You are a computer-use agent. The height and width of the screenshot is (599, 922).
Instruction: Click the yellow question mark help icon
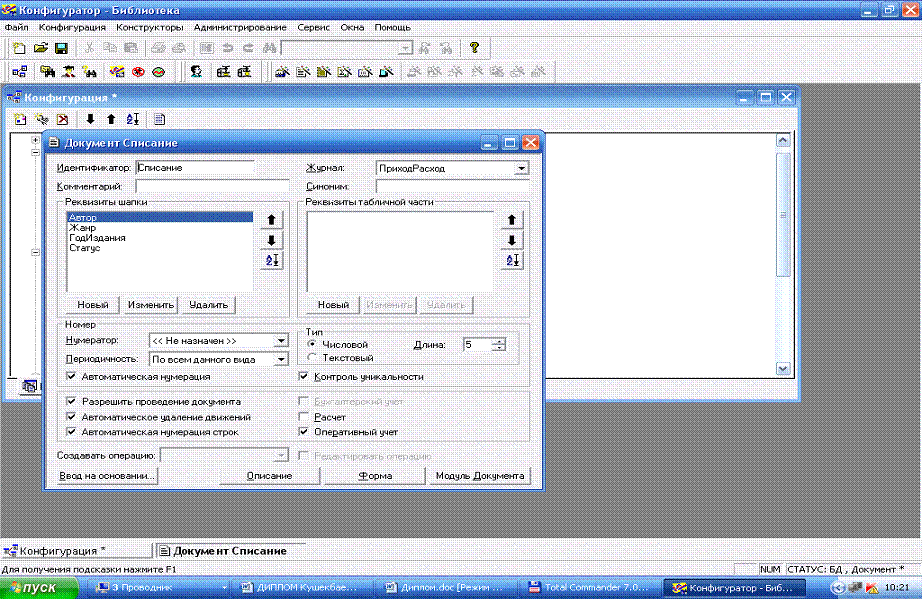(474, 48)
